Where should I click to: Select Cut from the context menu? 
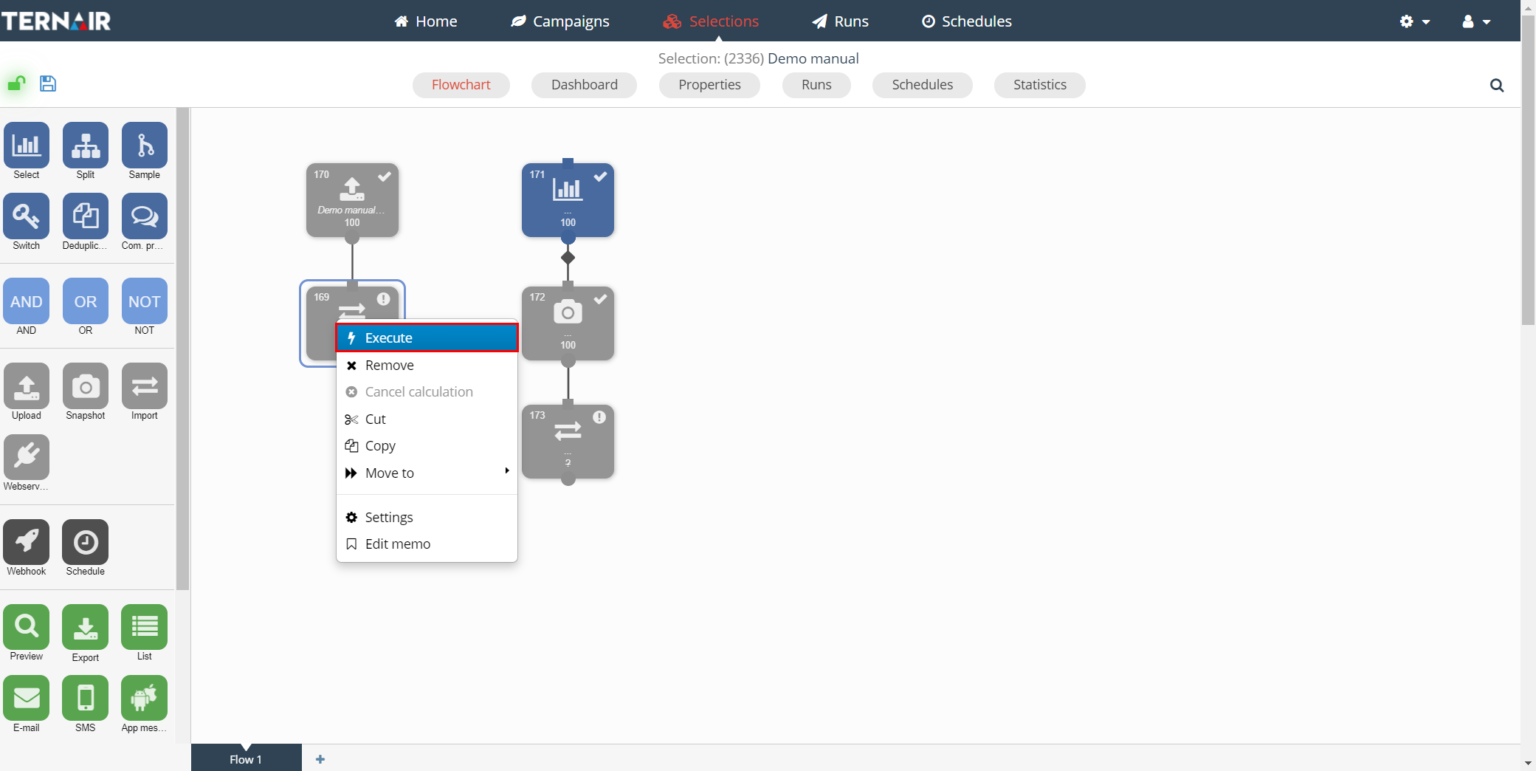click(427, 419)
